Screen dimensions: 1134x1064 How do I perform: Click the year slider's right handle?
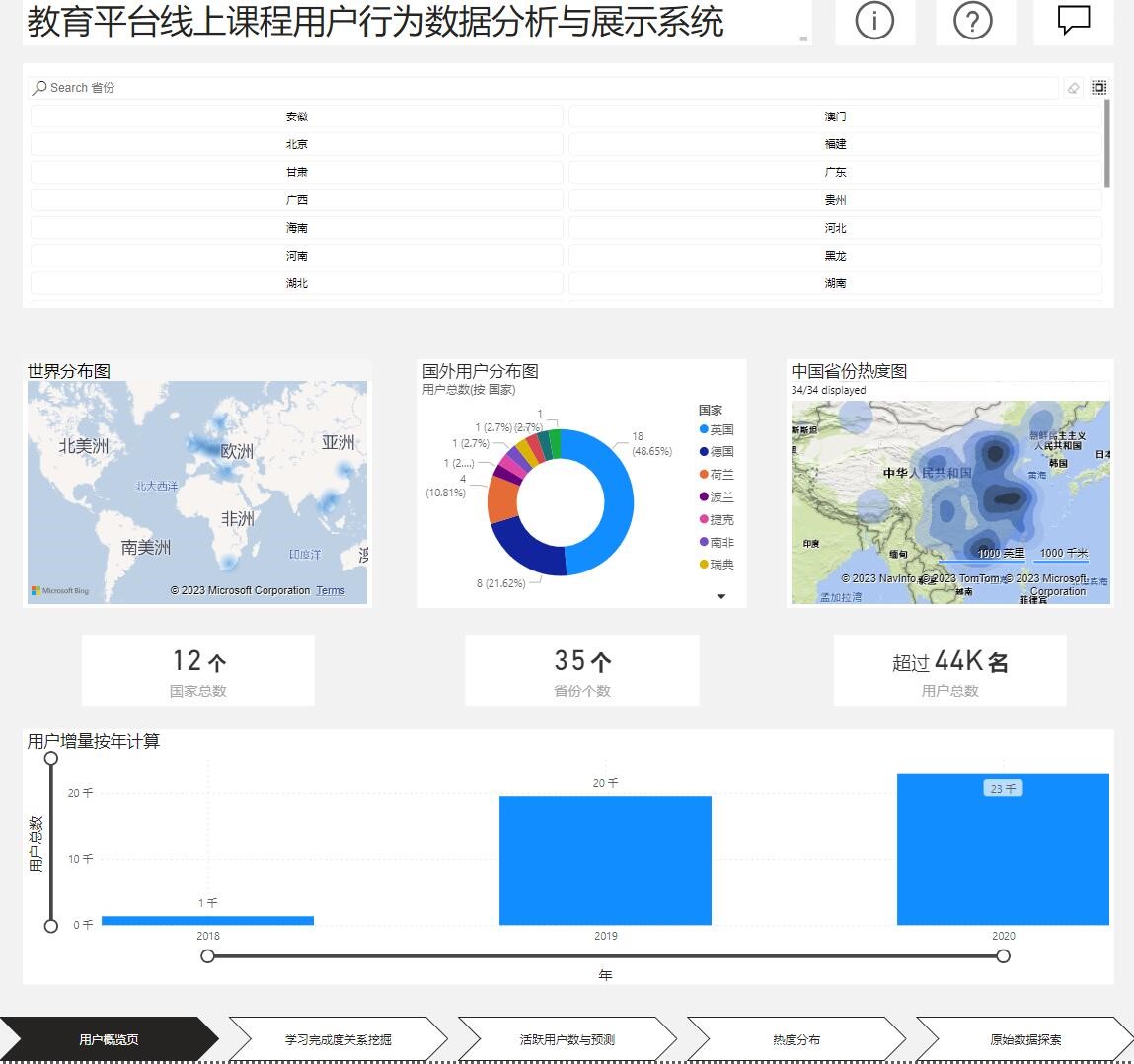pyautogui.click(x=1003, y=955)
